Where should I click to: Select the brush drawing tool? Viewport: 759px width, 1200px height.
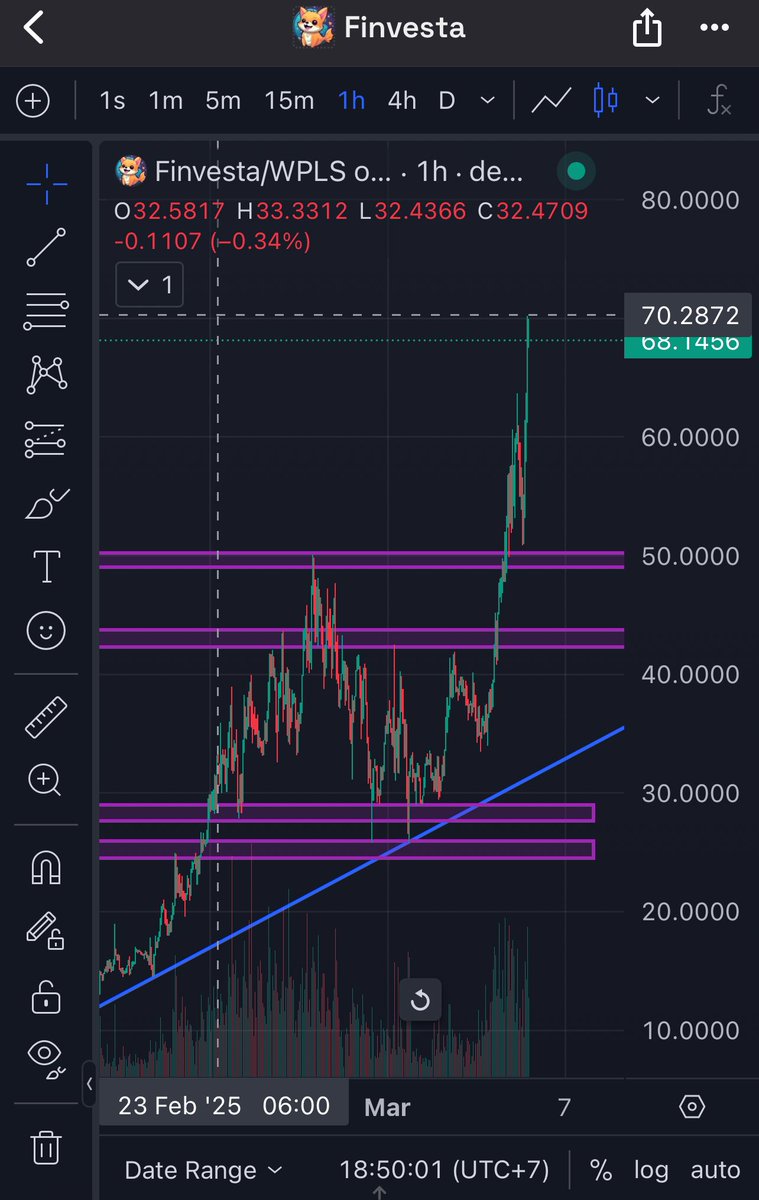(x=46, y=503)
